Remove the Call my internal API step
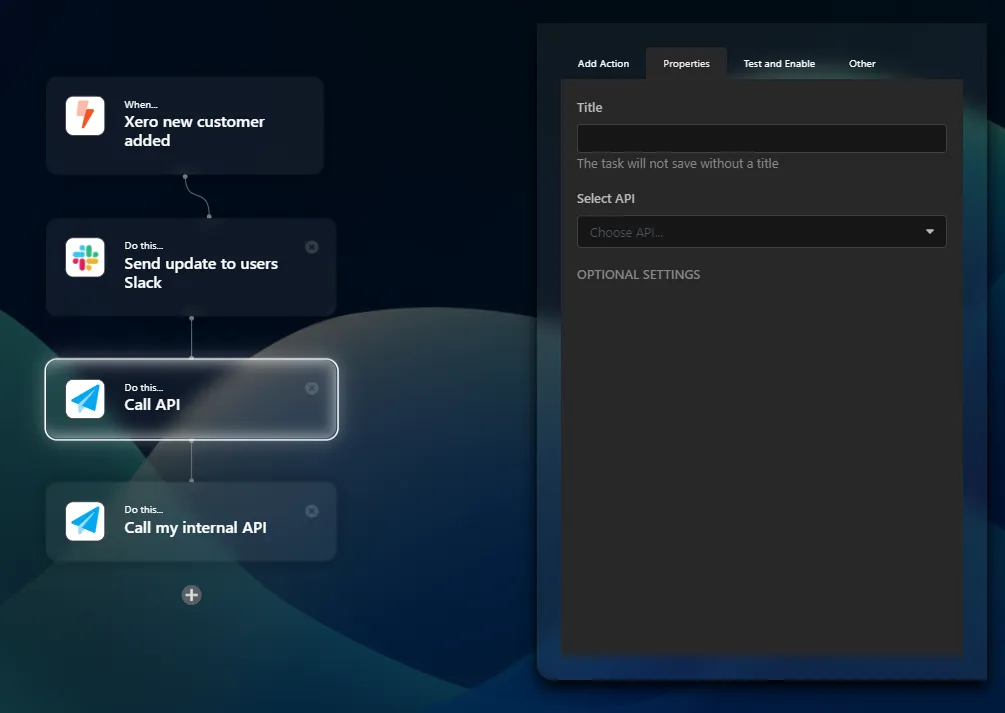 [311, 511]
